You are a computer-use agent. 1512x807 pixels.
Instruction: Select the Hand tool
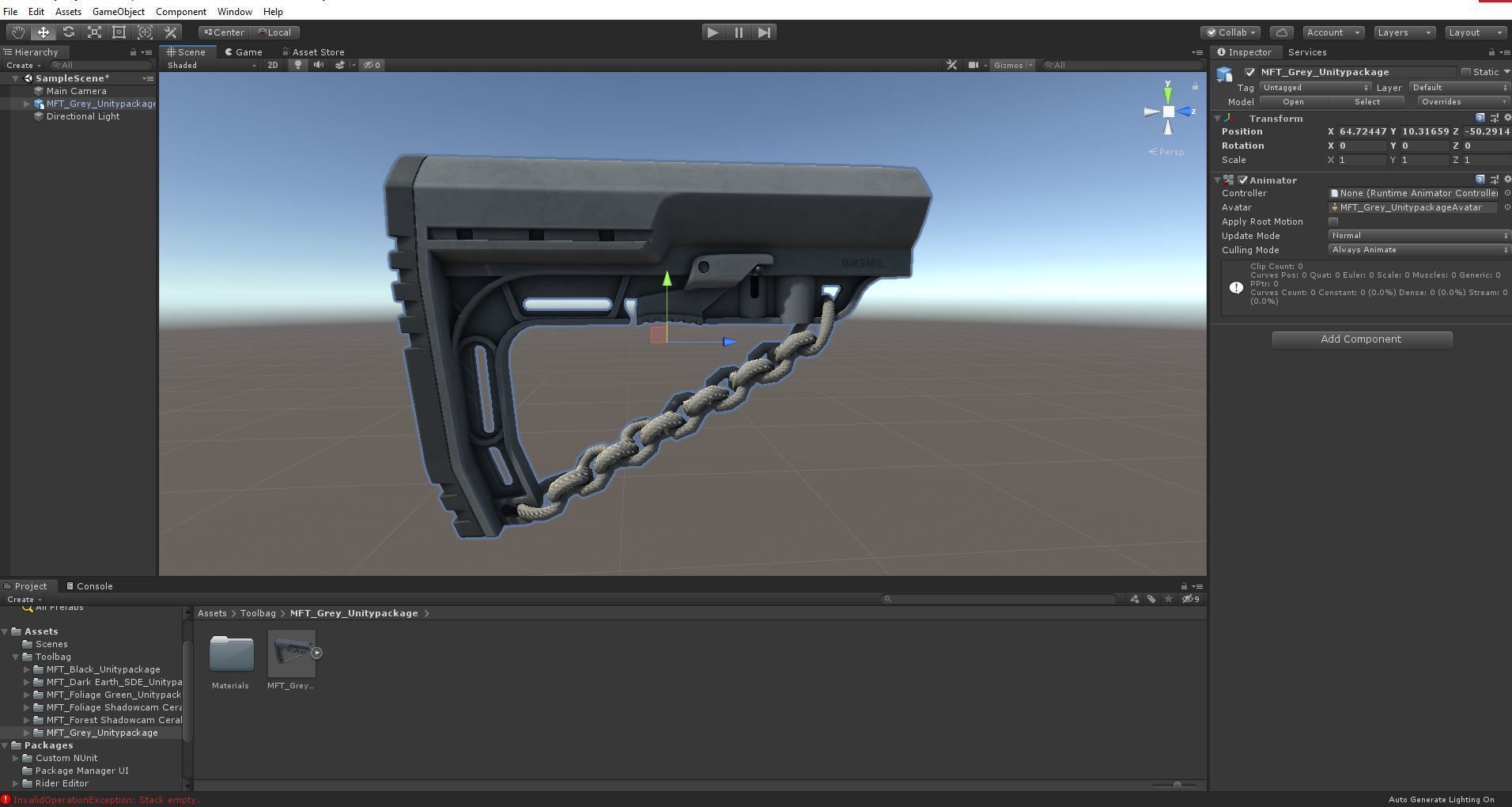coord(17,32)
